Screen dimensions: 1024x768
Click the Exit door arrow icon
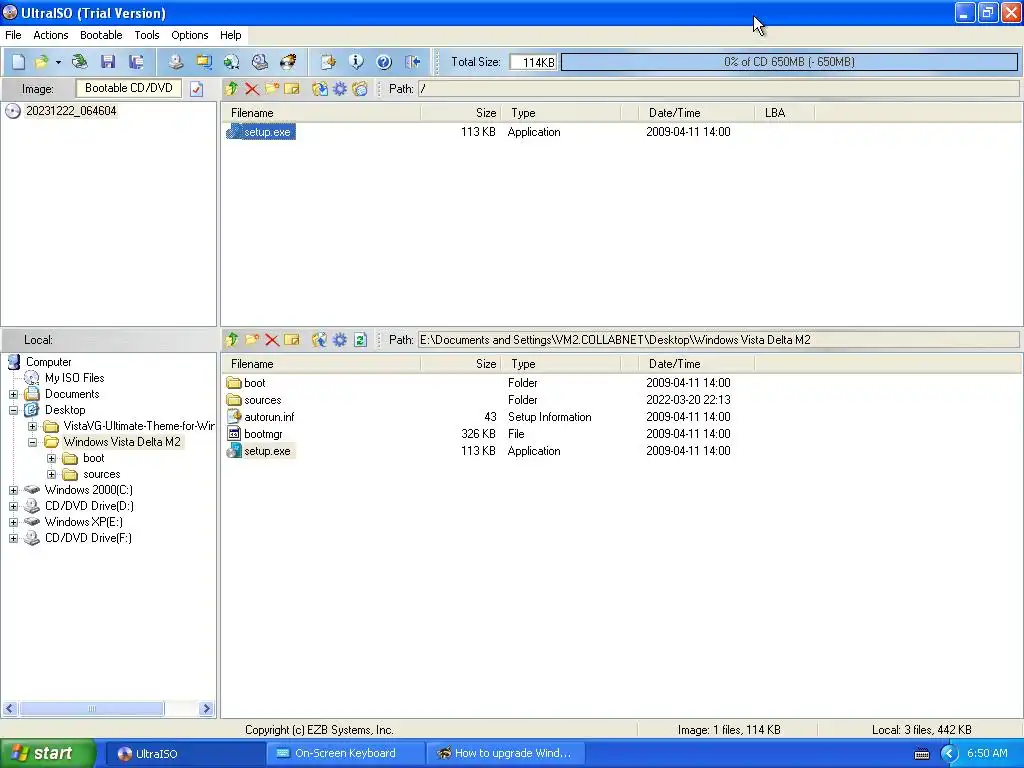[x=412, y=62]
